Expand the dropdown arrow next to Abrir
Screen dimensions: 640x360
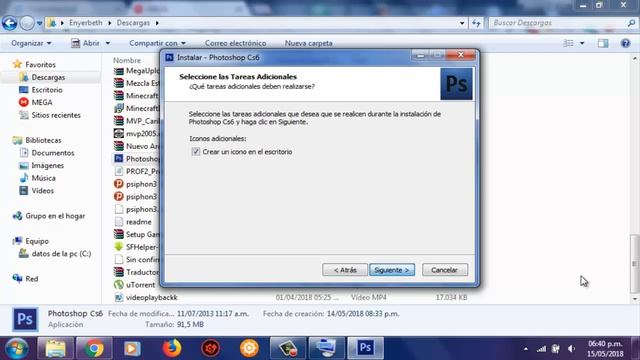pyautogui.click(x=108, y=43)
